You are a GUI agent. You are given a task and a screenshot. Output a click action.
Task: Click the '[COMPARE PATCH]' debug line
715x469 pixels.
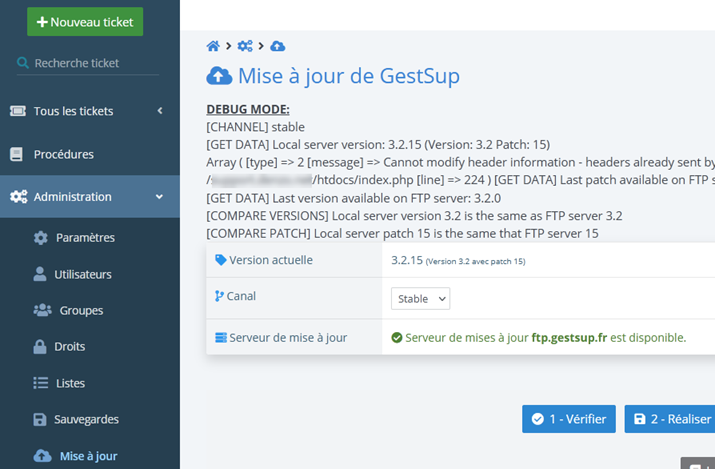(402, 233)
